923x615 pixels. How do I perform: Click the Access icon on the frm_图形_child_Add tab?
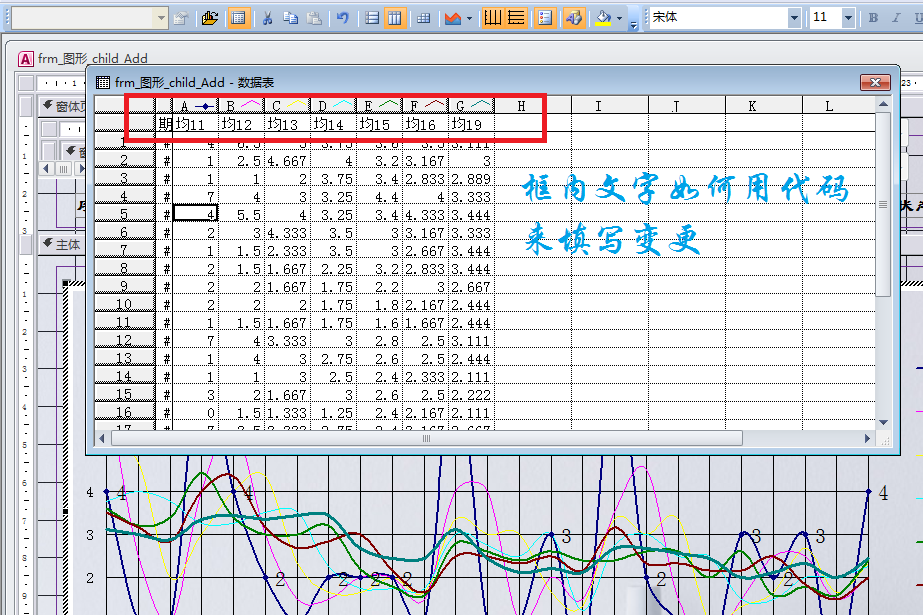[25, 58]
